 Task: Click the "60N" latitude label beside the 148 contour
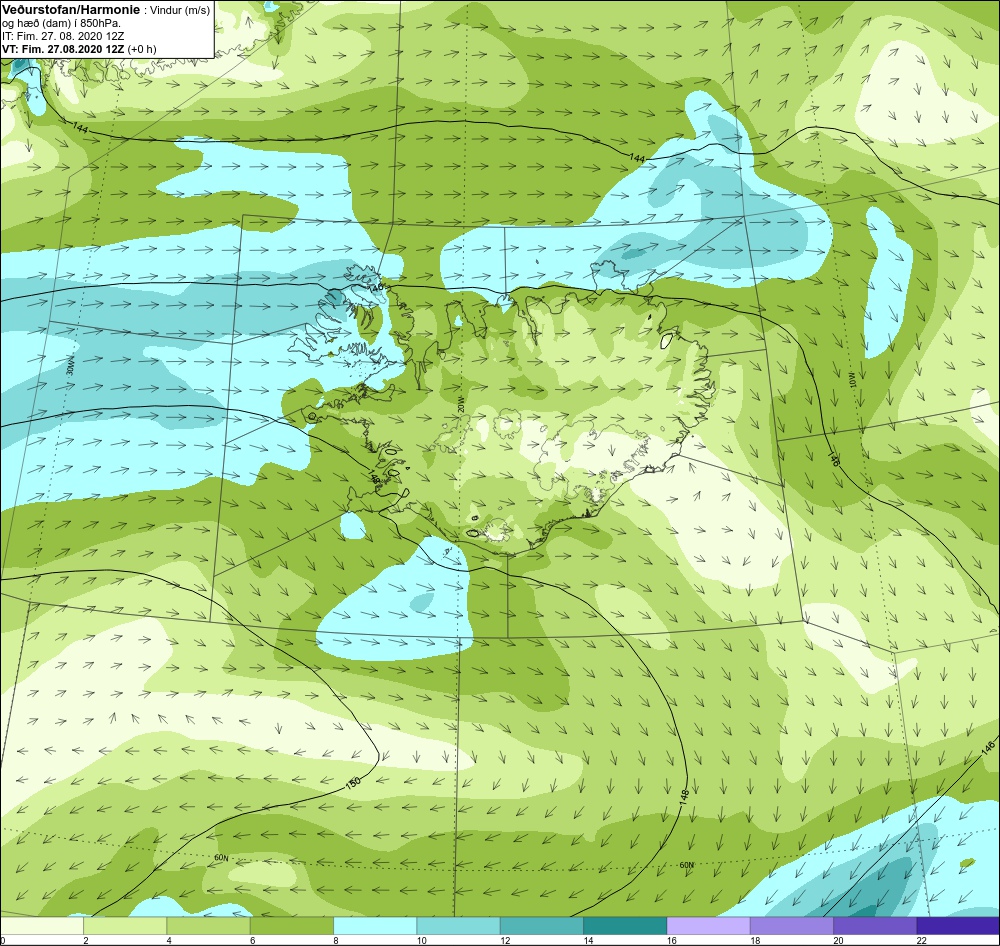[686, 865]
